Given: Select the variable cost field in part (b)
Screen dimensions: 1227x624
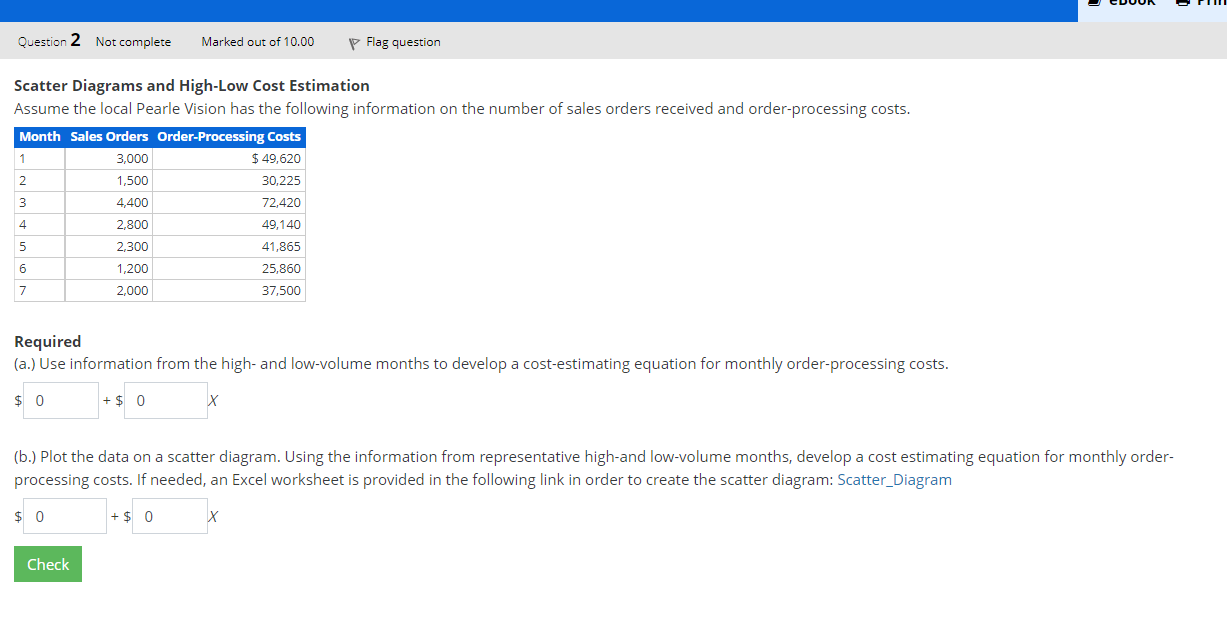Looking at the screenshot, I should (169, 516).
